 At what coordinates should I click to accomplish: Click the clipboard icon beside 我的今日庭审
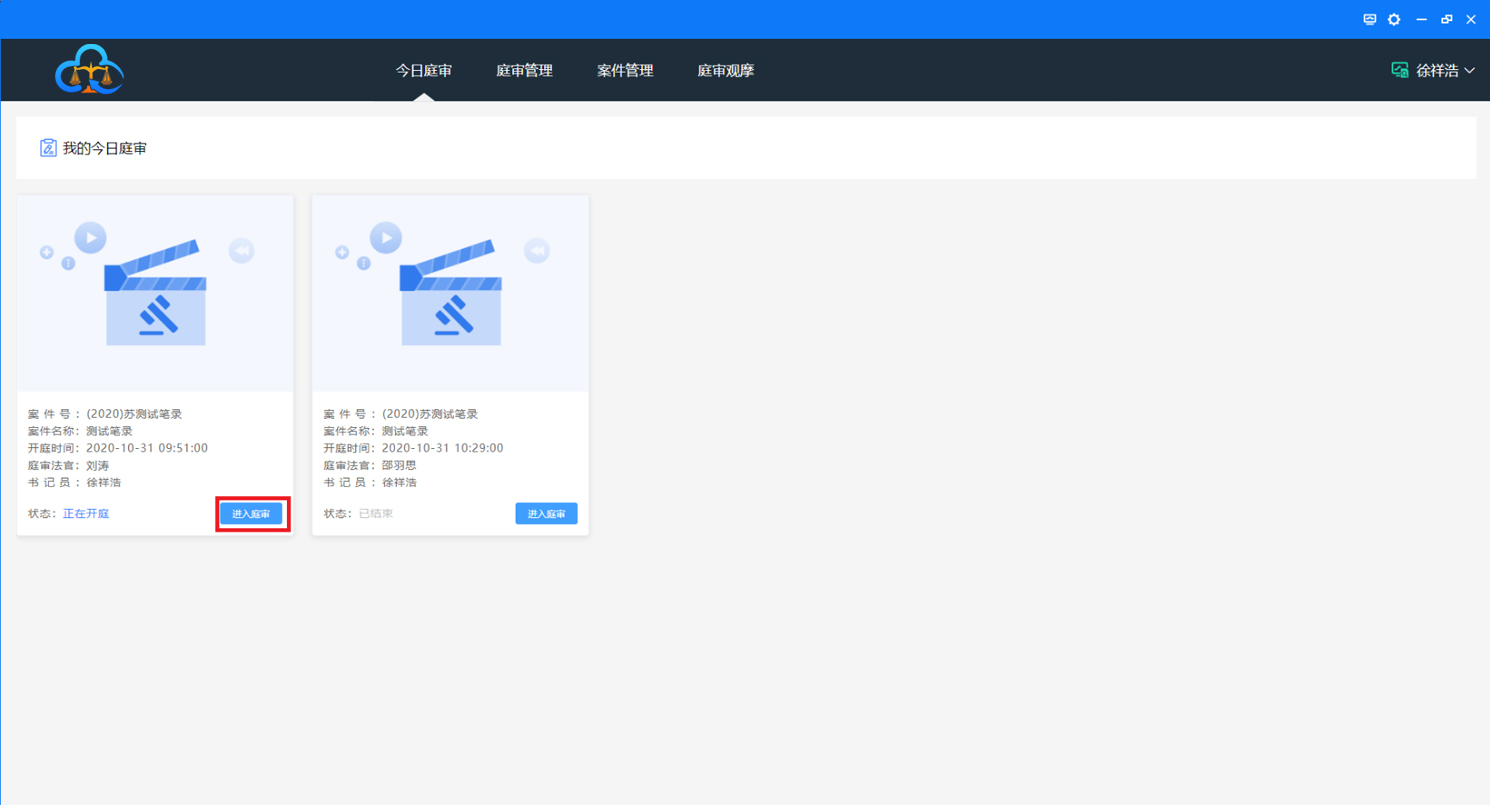coord(48,148)
